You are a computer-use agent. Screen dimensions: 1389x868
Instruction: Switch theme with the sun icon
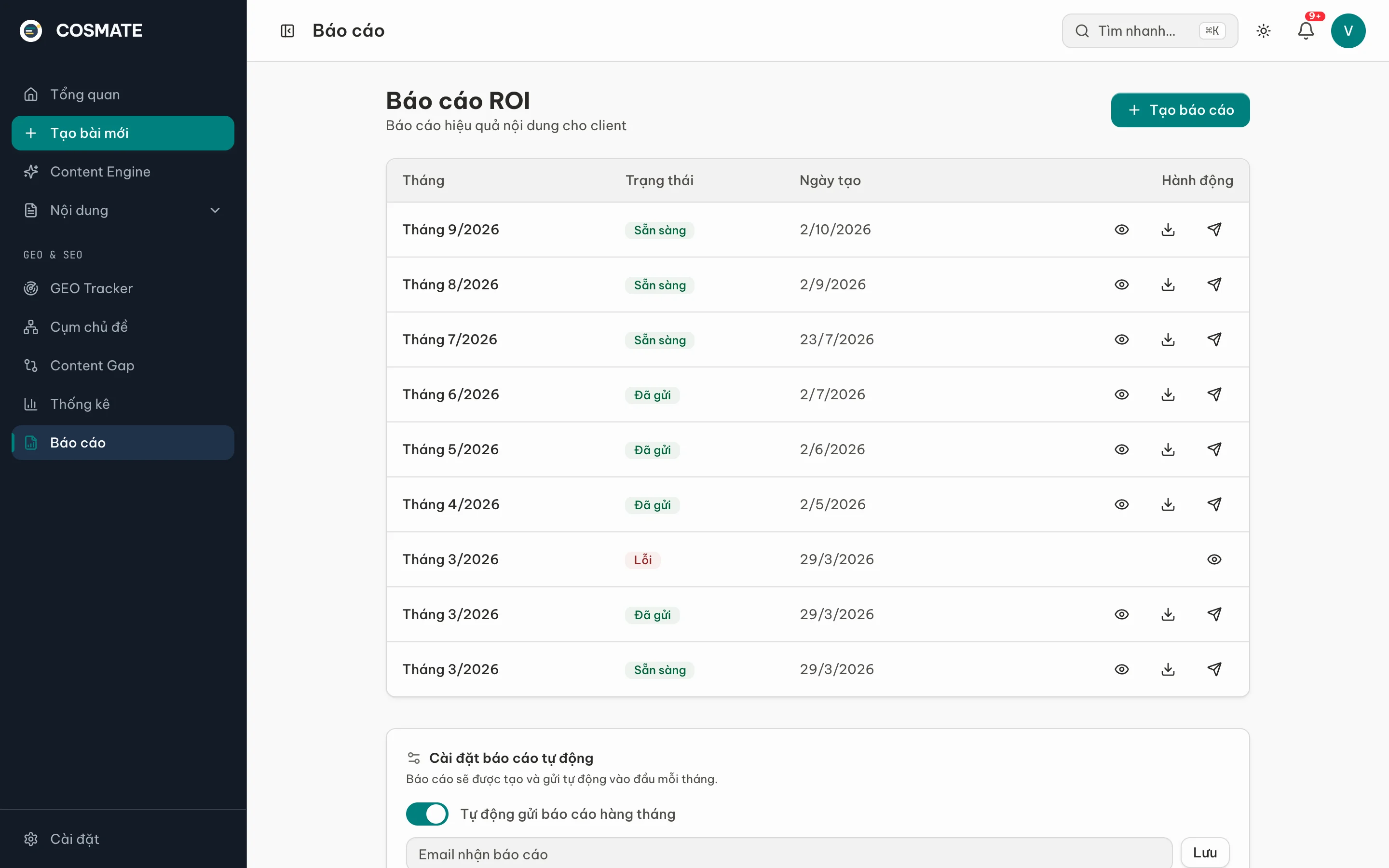point(1263,30)
